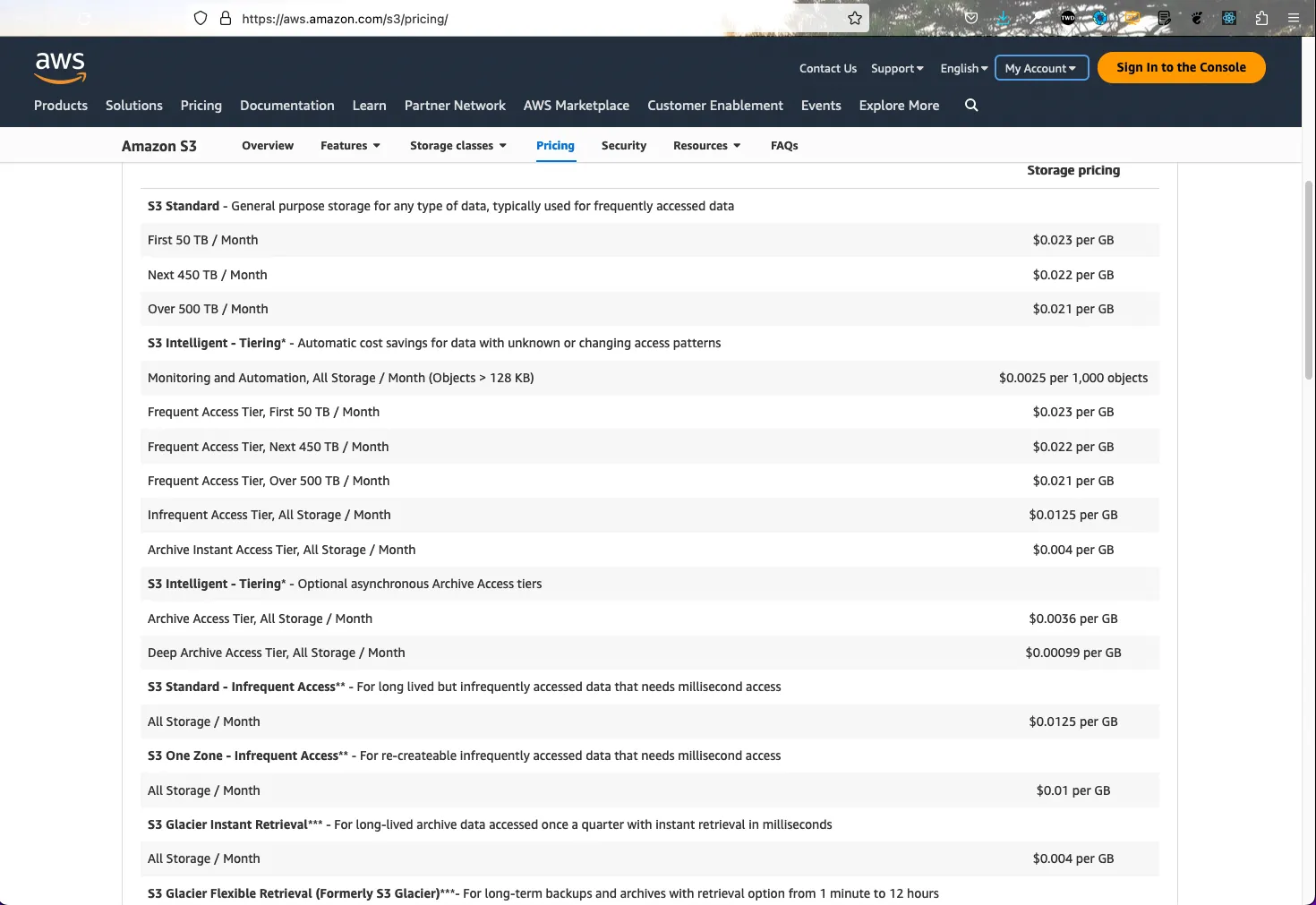Click the AWS logo
Image resolution: width=1316 pixels, height=905 pixels.
click(x=60, y=67)
